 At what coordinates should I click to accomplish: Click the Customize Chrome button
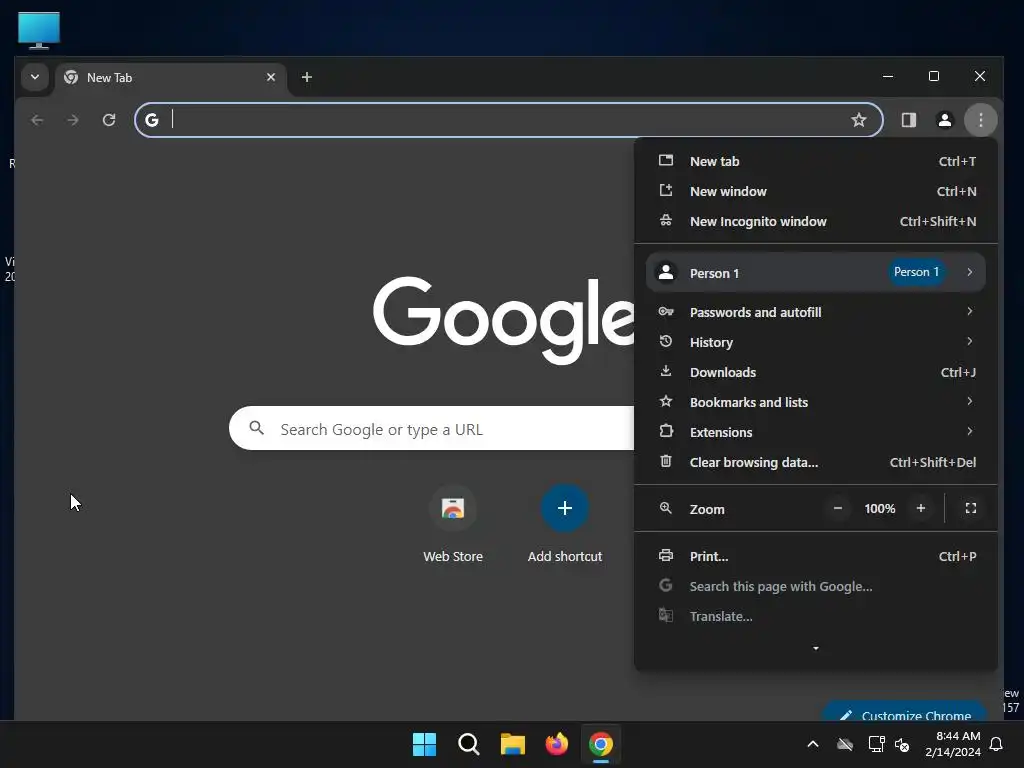click(905, 711)
